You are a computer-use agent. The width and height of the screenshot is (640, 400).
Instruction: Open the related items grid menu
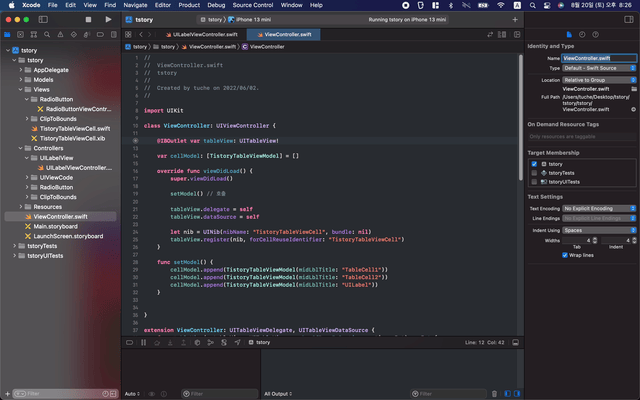(128, 35)
